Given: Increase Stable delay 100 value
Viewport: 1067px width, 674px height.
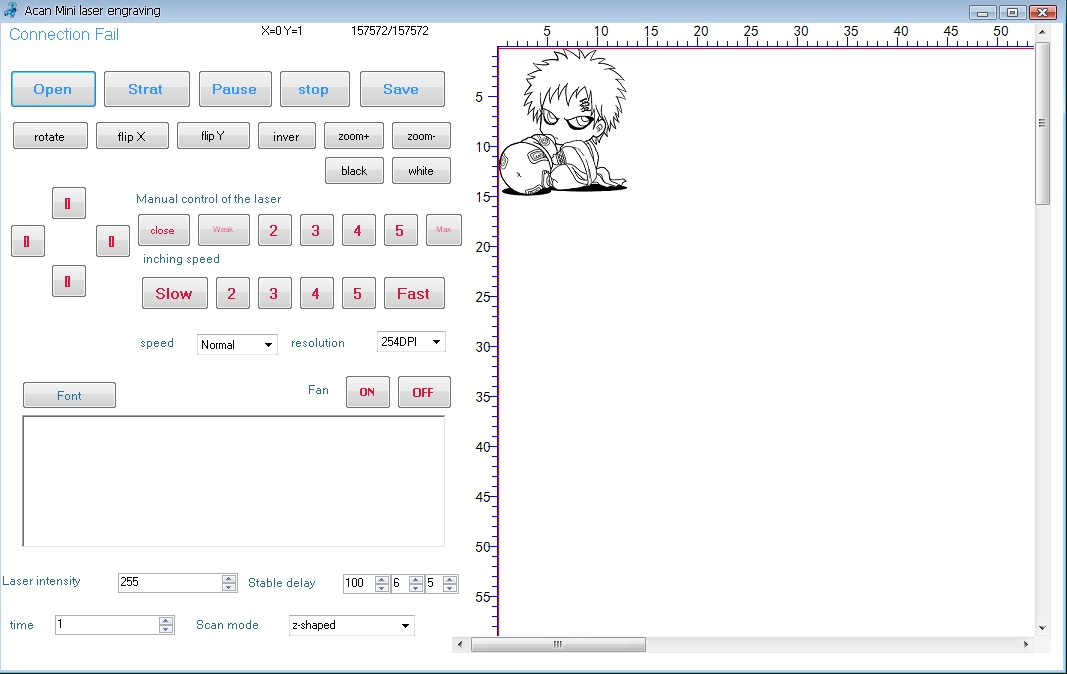Looking at the screenshot, I should 382,579.
